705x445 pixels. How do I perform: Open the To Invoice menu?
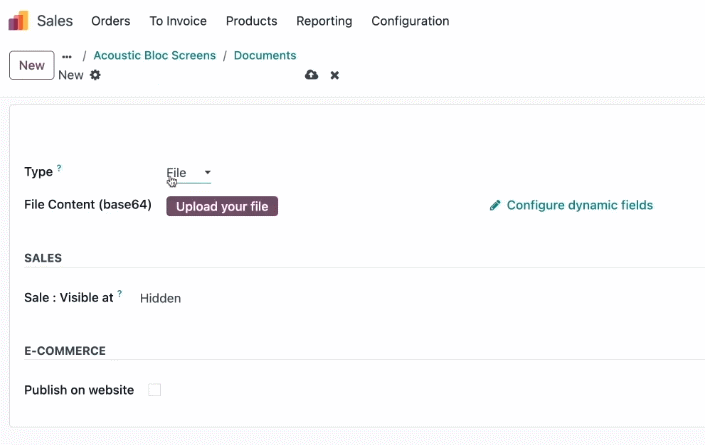point(178,21)
